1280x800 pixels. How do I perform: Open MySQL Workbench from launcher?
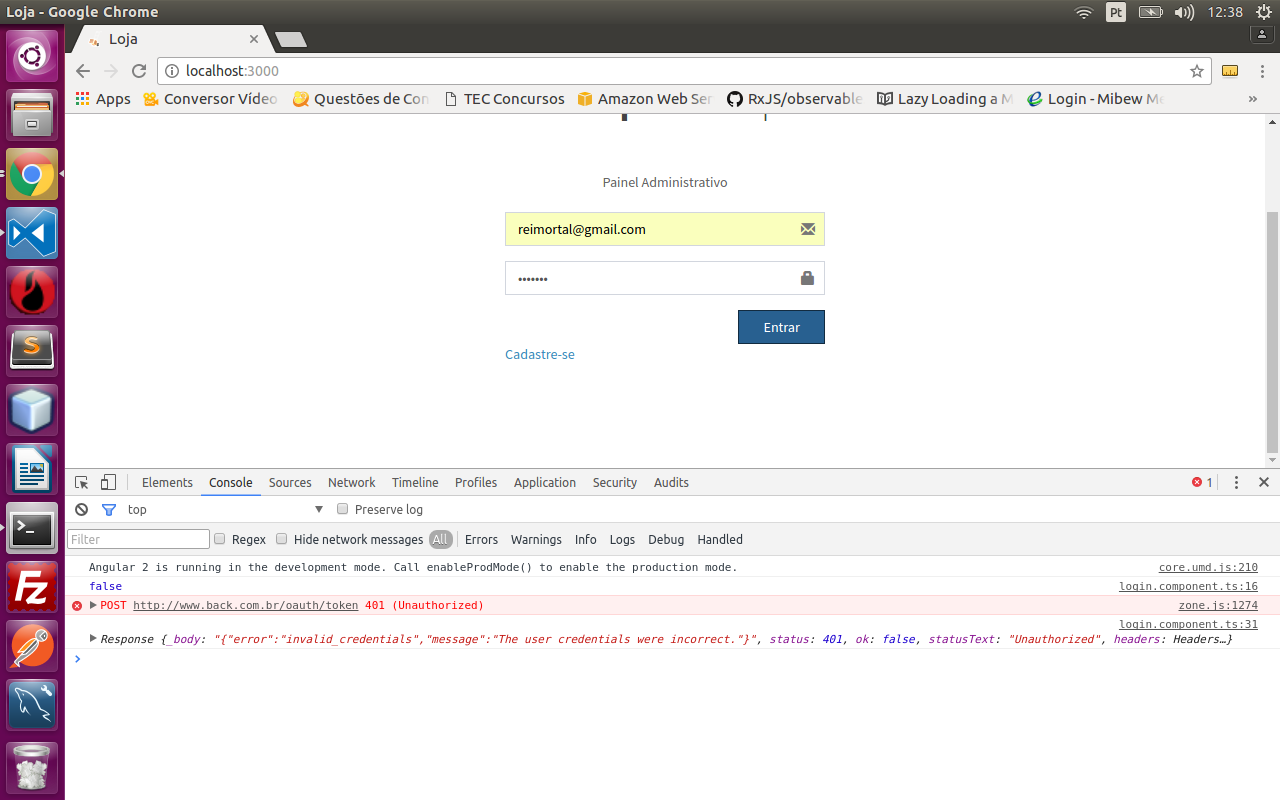tap(32, 705)
